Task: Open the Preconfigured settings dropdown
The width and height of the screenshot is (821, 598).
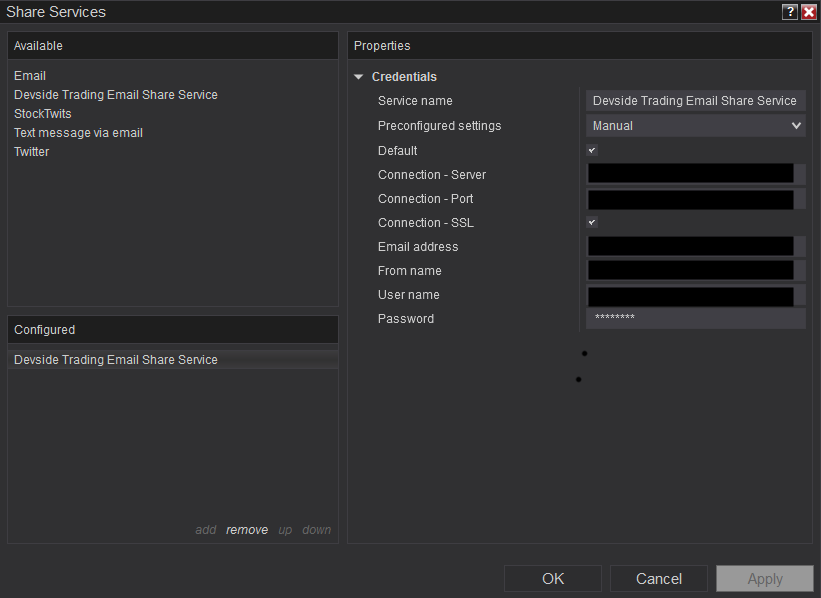Action: [x=695, y=126]
